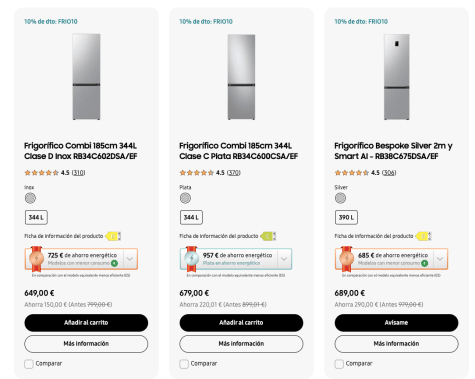Expand the 725 € energy savings chevron
This screenshot has width=475, height=379.
130,259
